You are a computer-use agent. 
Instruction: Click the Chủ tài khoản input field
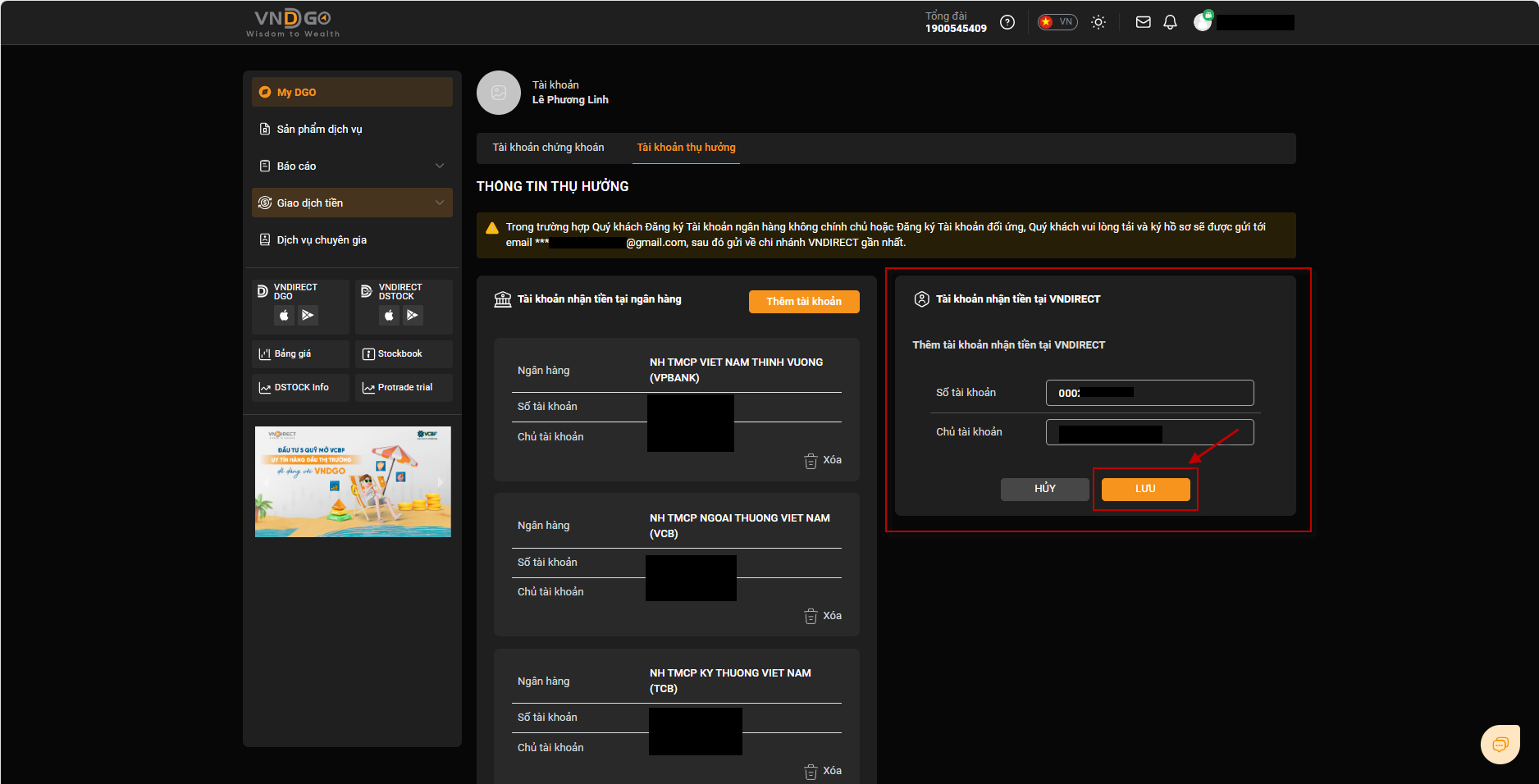pyautogui.click(x=1149, y=432)
